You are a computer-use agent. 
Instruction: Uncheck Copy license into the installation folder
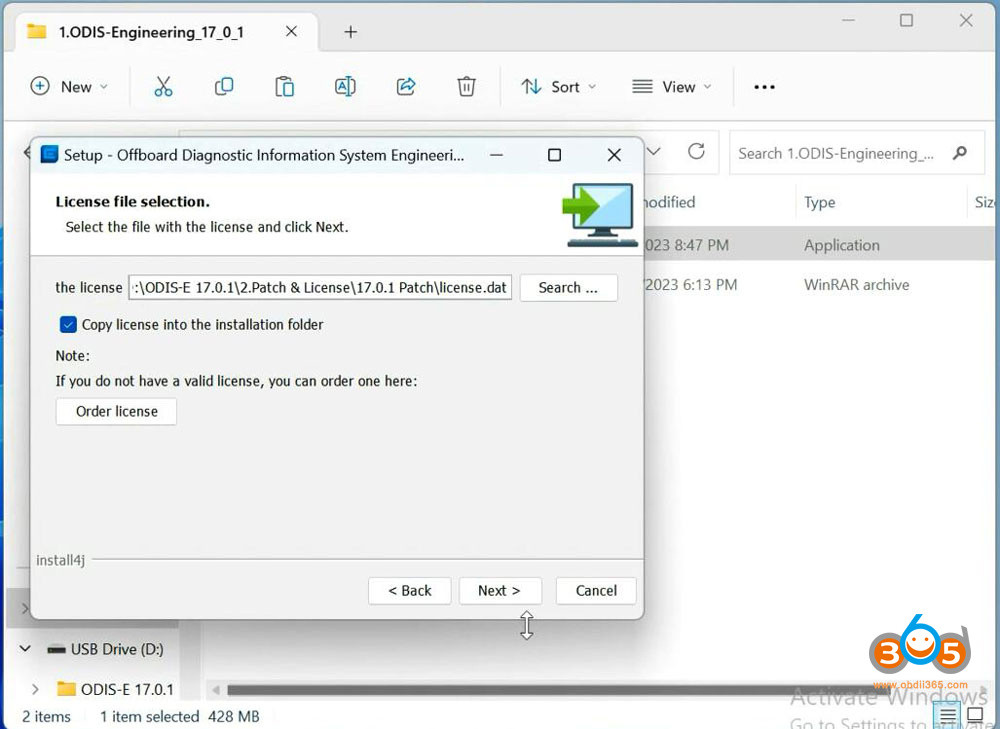click(x=67, y=324)
